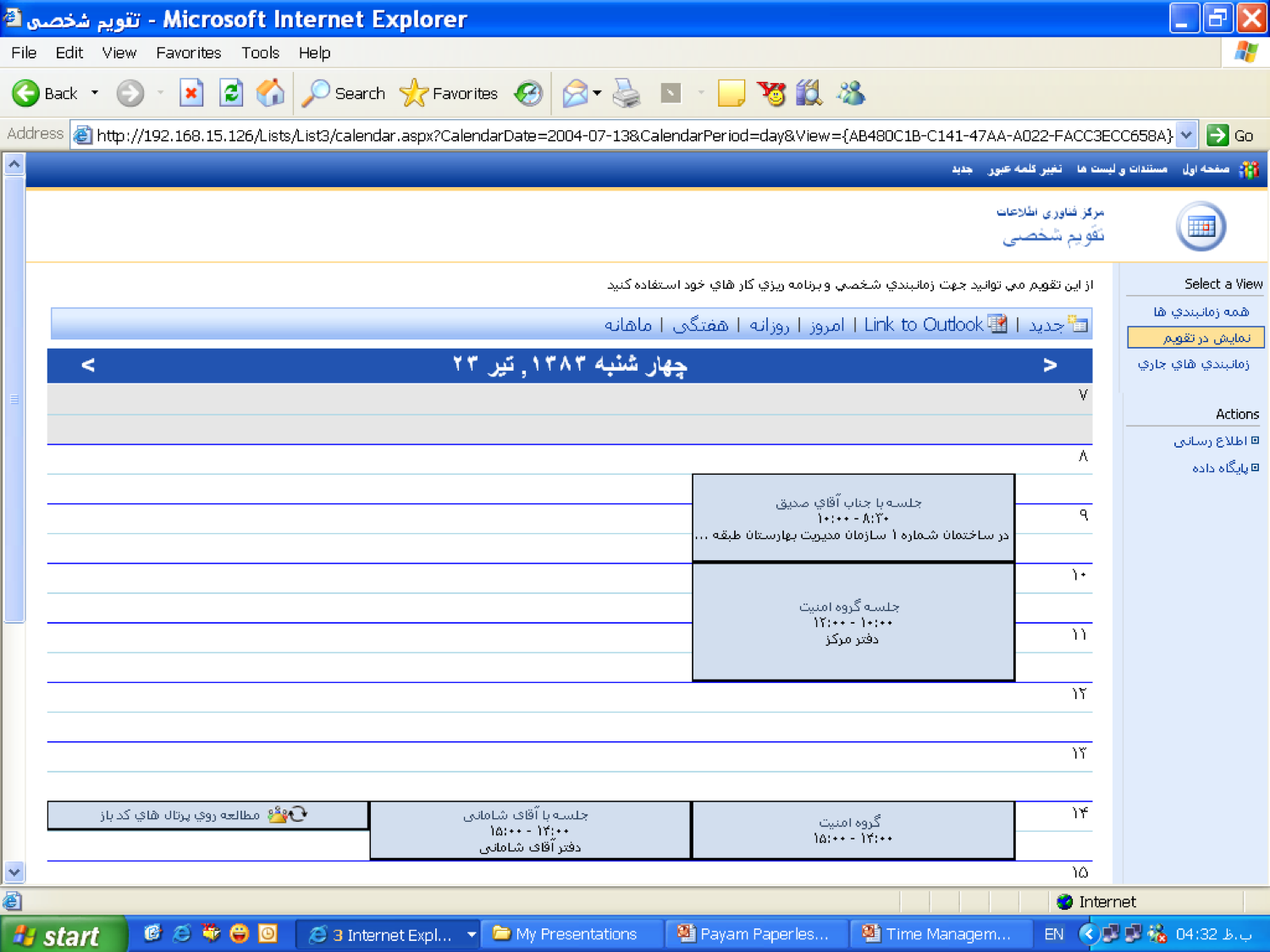Open the جلسه با آقای شامانی event
Screen dimensions: 1270x952
pos(530,830)
